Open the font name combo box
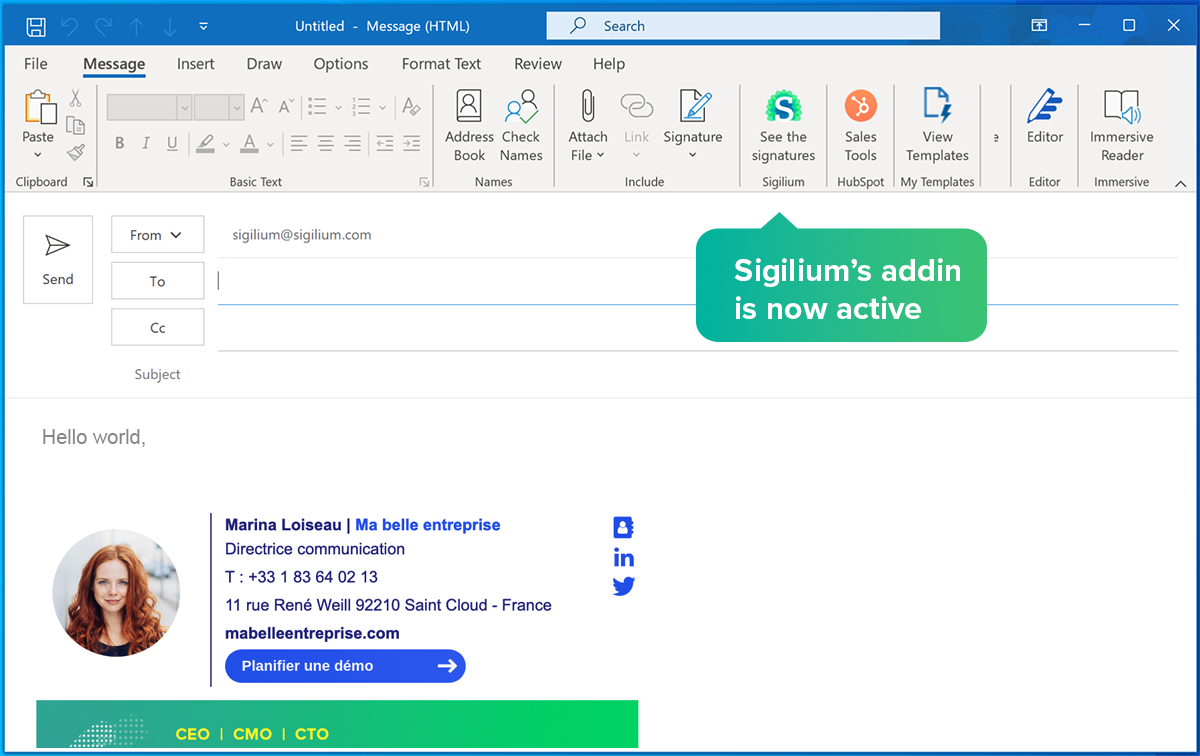 click(149, 106)
